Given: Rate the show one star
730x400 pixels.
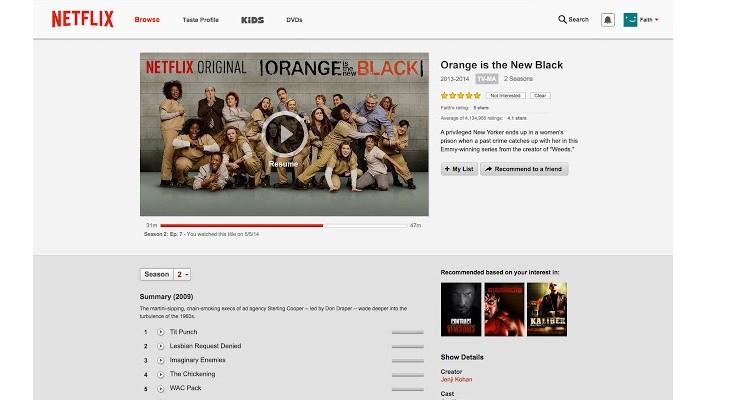Looking at the screenshot, I should (x=444, y=95).
